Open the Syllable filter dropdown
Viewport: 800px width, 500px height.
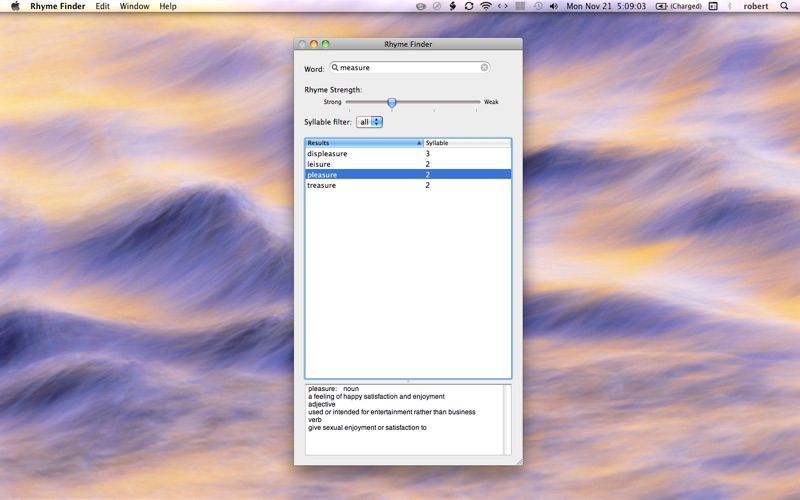[369, 122]
